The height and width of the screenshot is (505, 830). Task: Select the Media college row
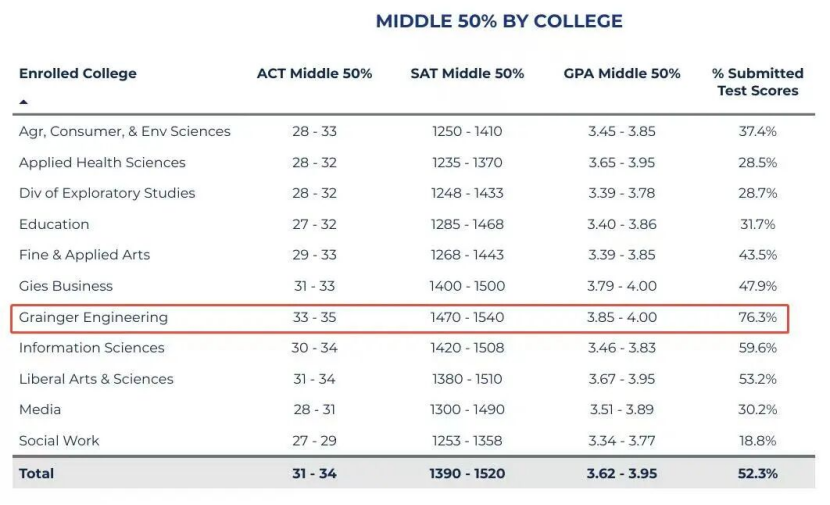40,410
